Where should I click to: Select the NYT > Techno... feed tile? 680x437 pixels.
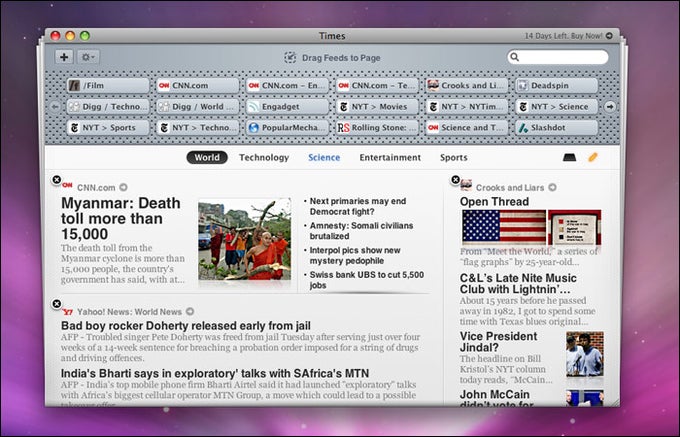tap(198, 128)
